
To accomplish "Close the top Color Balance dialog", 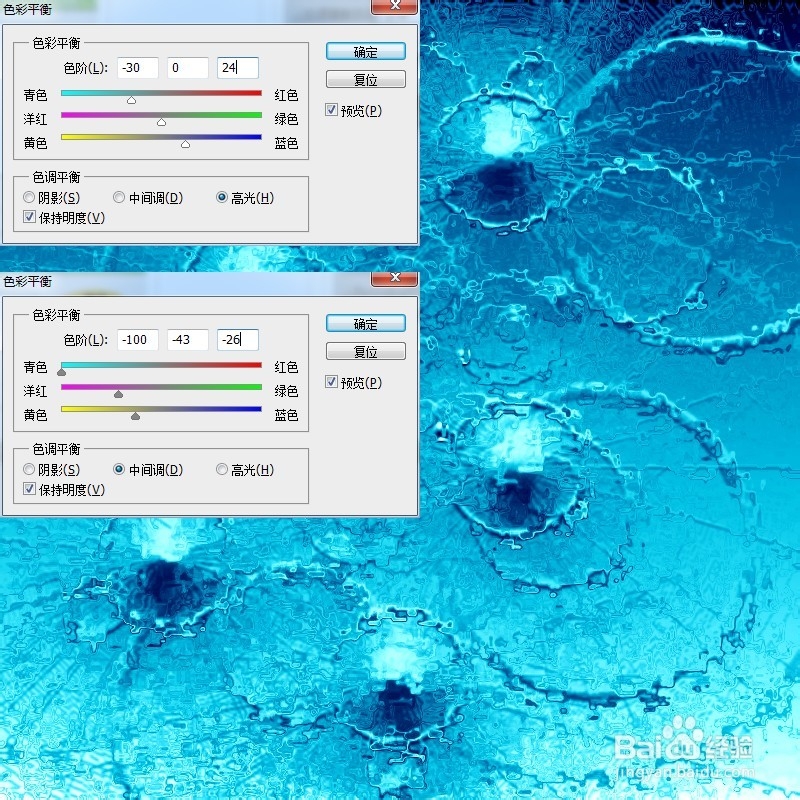I will (396, 6).
